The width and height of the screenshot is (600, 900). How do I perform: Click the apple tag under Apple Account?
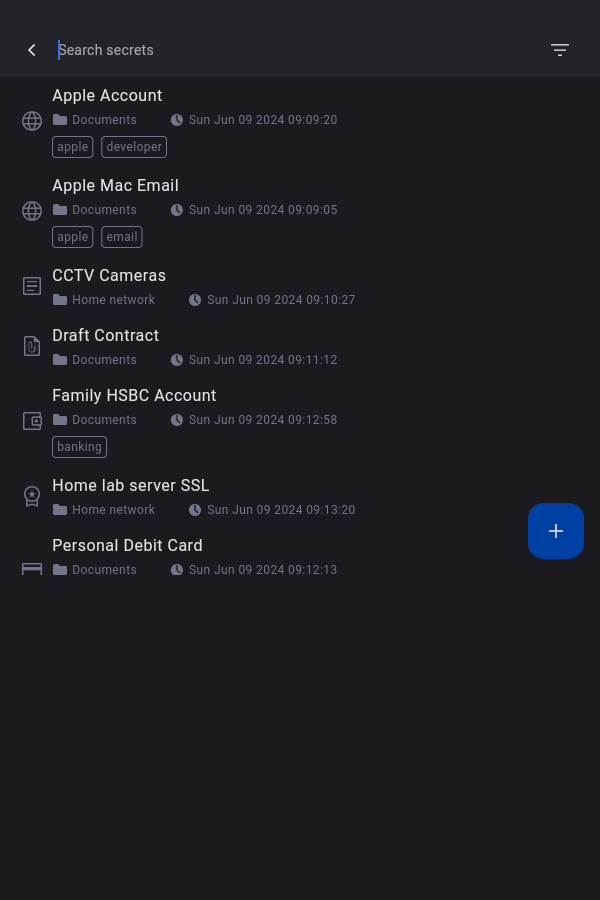tap(73, 147)
